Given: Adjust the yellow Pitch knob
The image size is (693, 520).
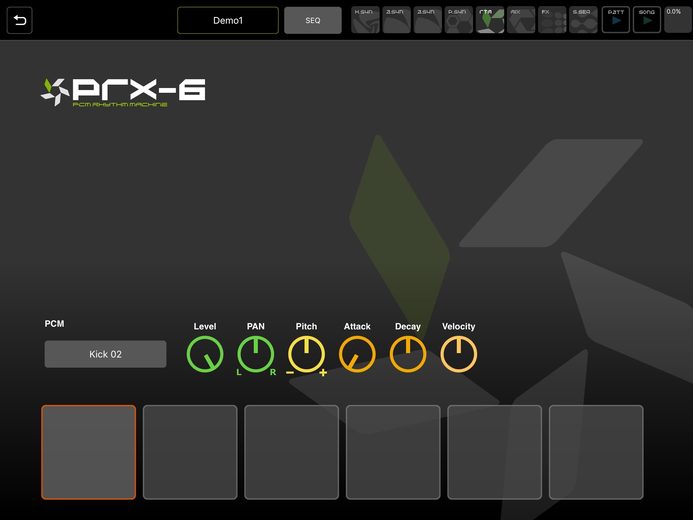Looking at the screenshot, I should point(306,354).
